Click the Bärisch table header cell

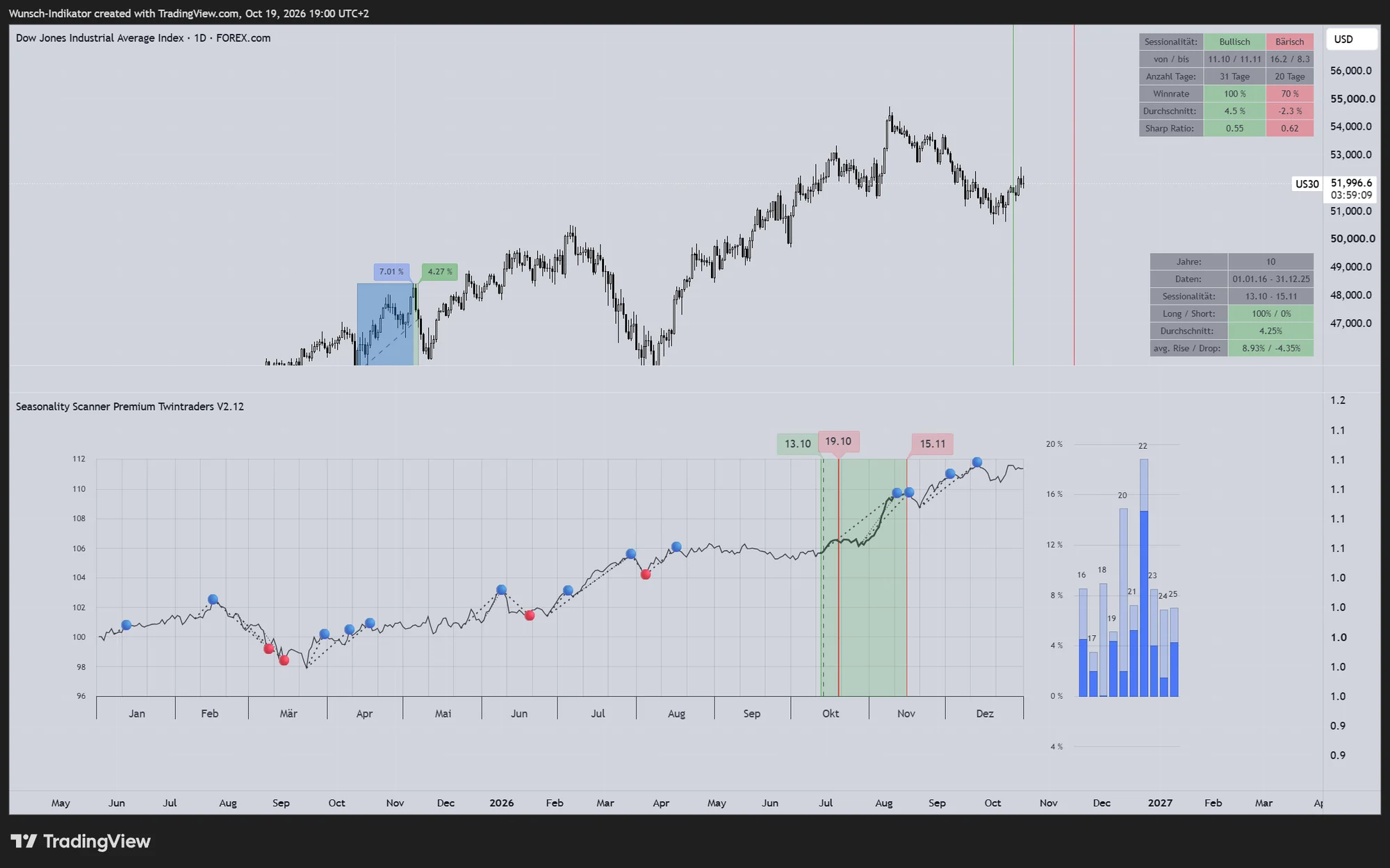point(1290,42)
